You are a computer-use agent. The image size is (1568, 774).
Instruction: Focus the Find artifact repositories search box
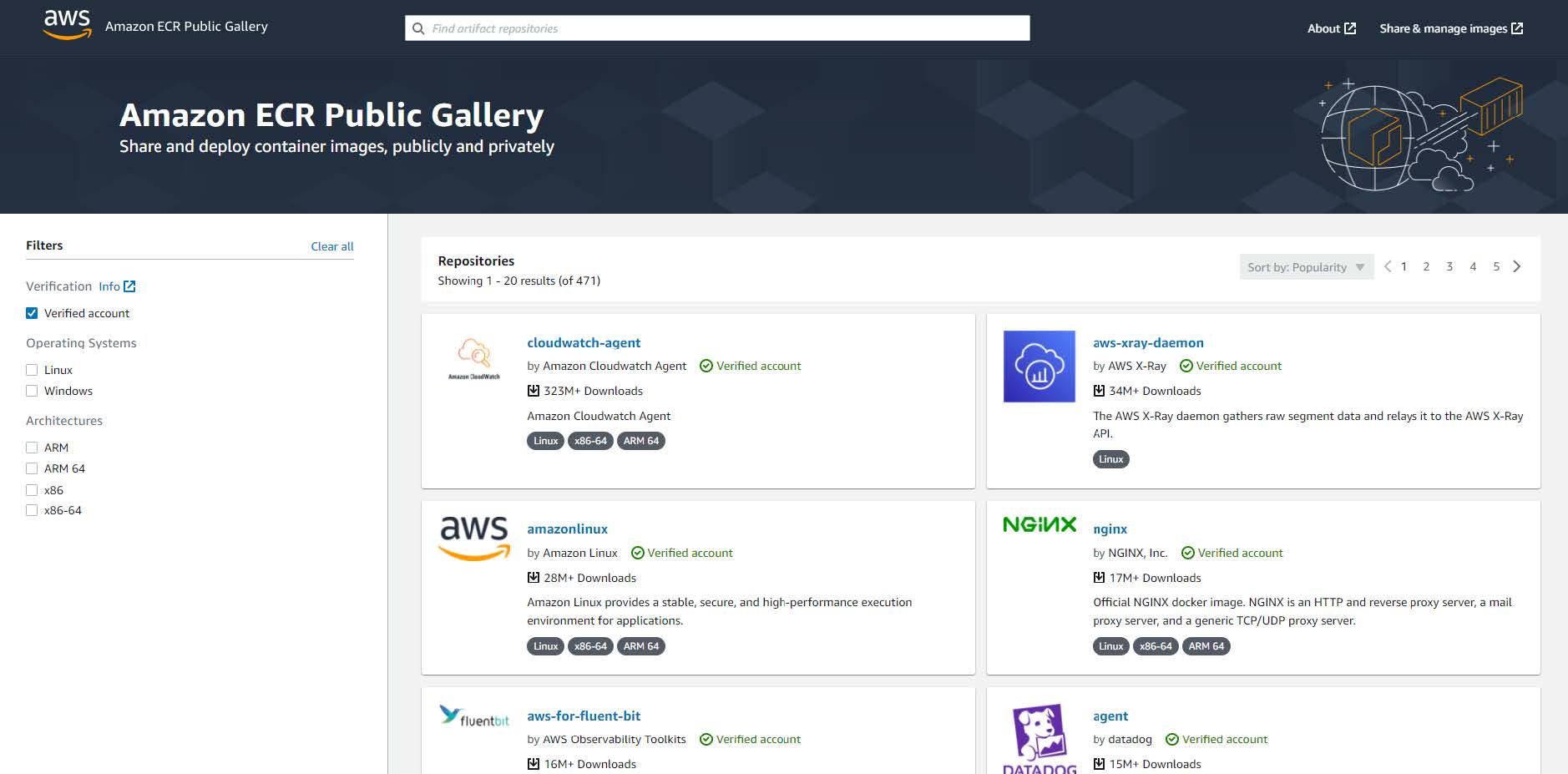(x=718, y=28)
